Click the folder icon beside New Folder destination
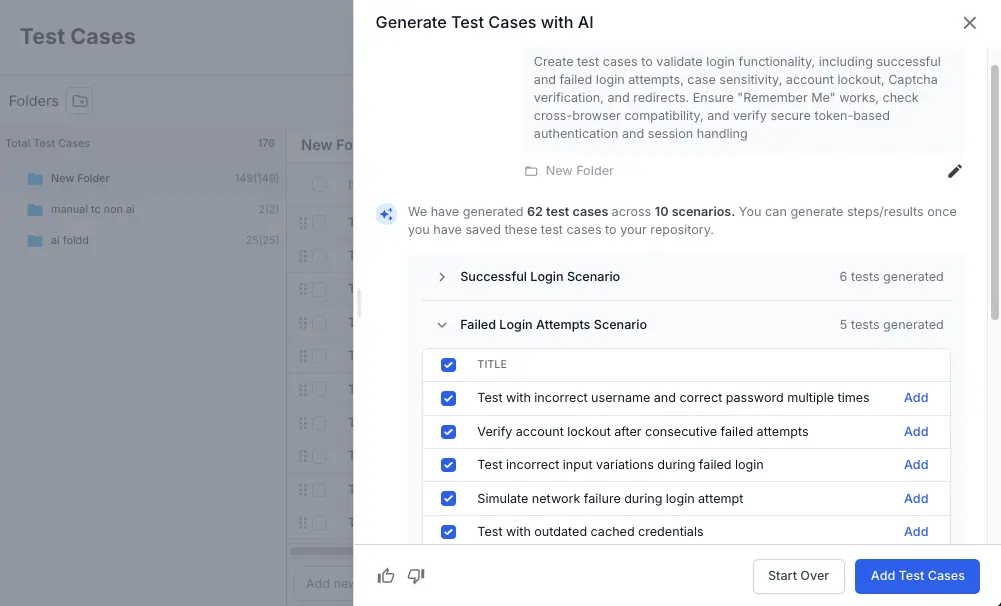 tap(531, 171)
